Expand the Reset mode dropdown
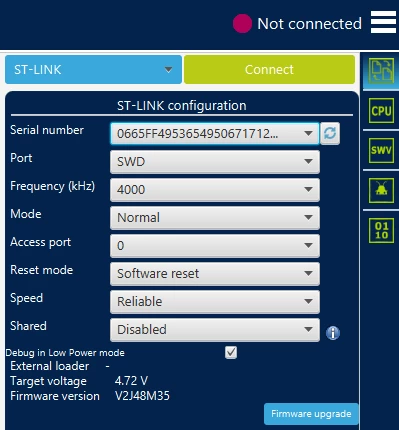 point(215,274)
